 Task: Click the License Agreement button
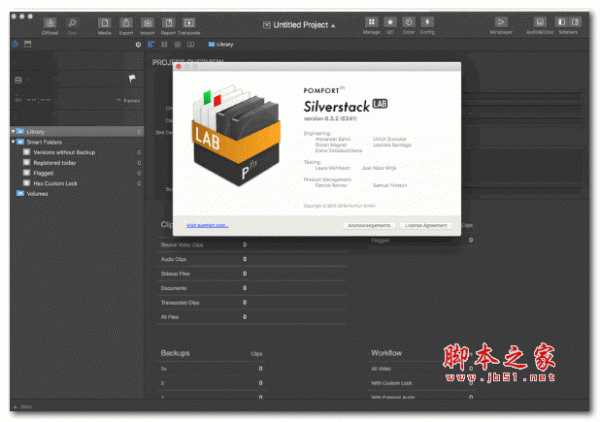click(x=426, y=225)
